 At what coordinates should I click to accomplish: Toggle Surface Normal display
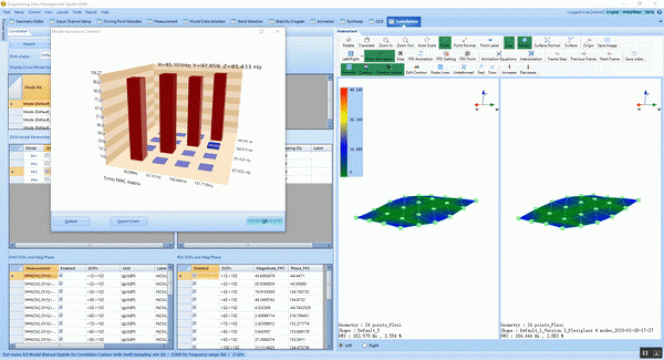[x=547, y=42]
